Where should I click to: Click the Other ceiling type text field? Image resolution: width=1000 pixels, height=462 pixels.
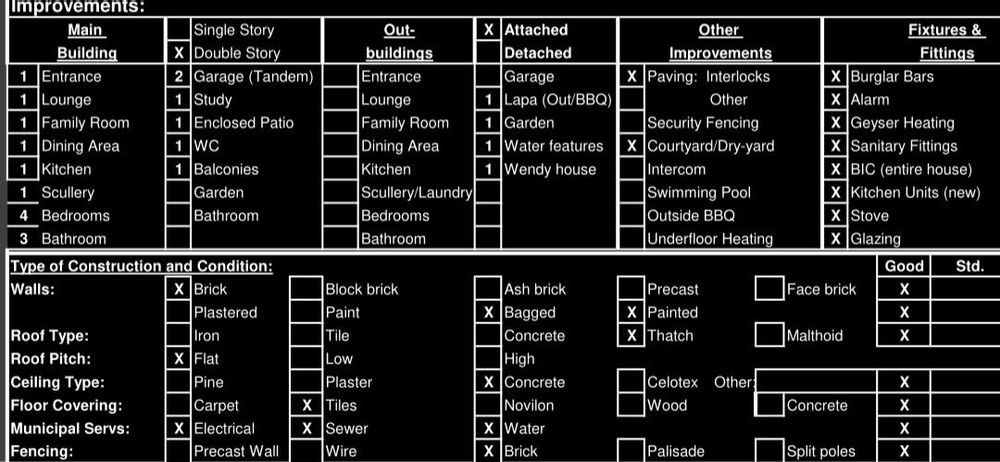pyautogui.click(x=816, y=382)
